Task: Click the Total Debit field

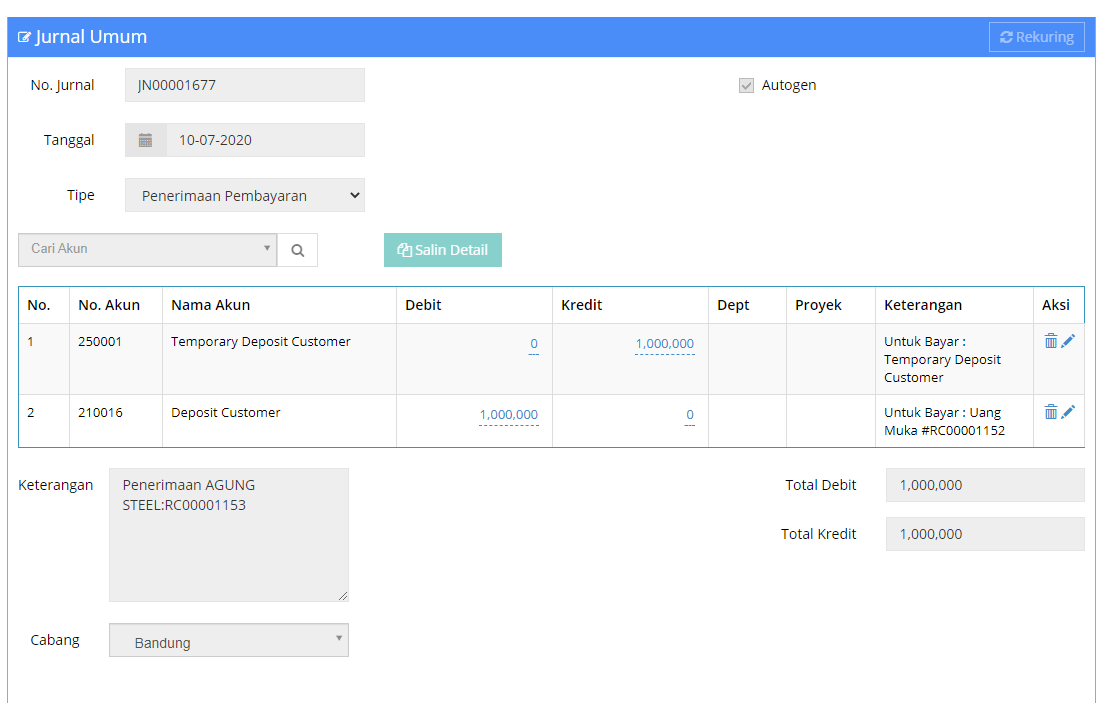Action: pos(985,485)
